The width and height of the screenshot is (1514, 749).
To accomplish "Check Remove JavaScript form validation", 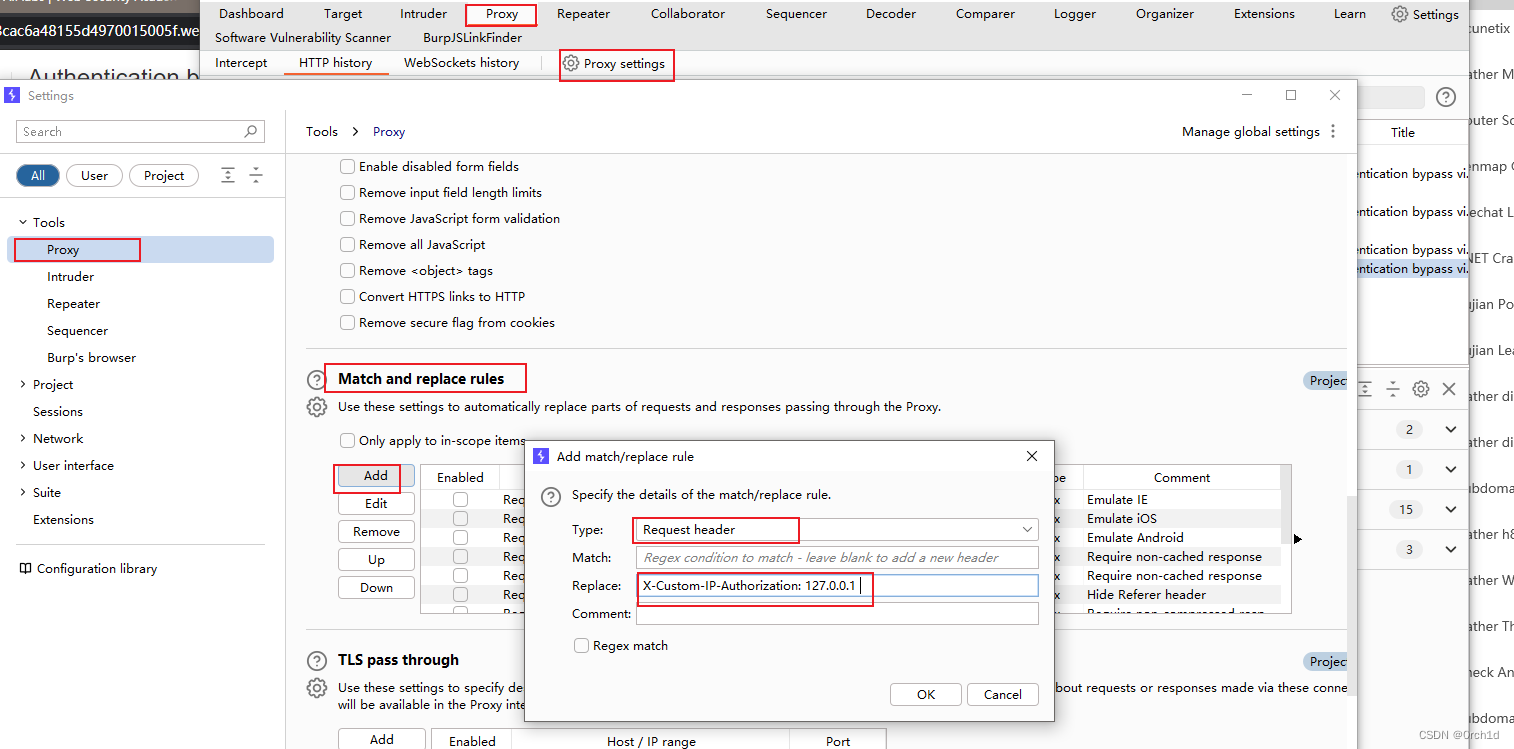I will tap(348, 219).
